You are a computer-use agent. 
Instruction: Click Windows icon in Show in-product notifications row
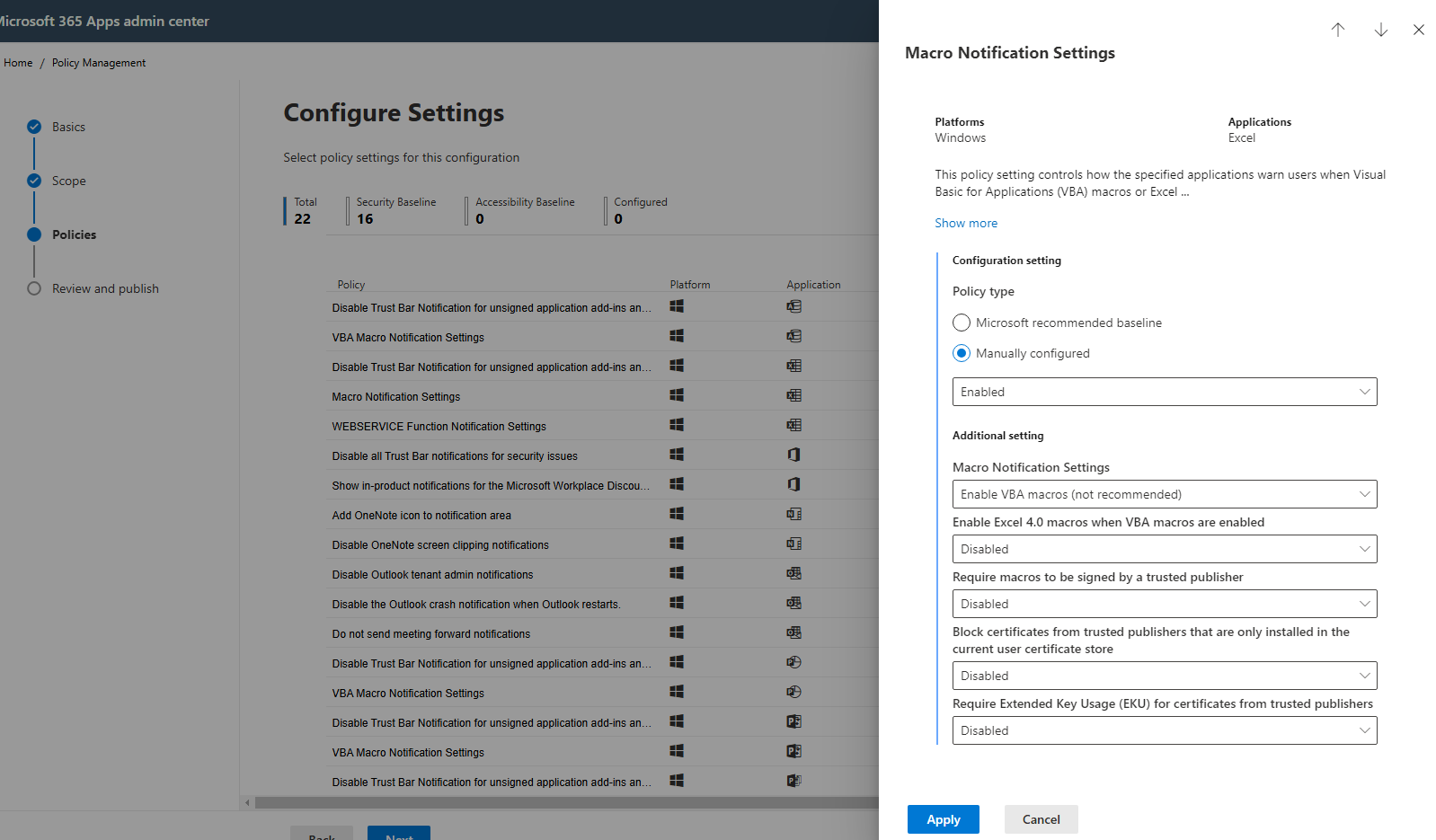[x=677, y=484]
